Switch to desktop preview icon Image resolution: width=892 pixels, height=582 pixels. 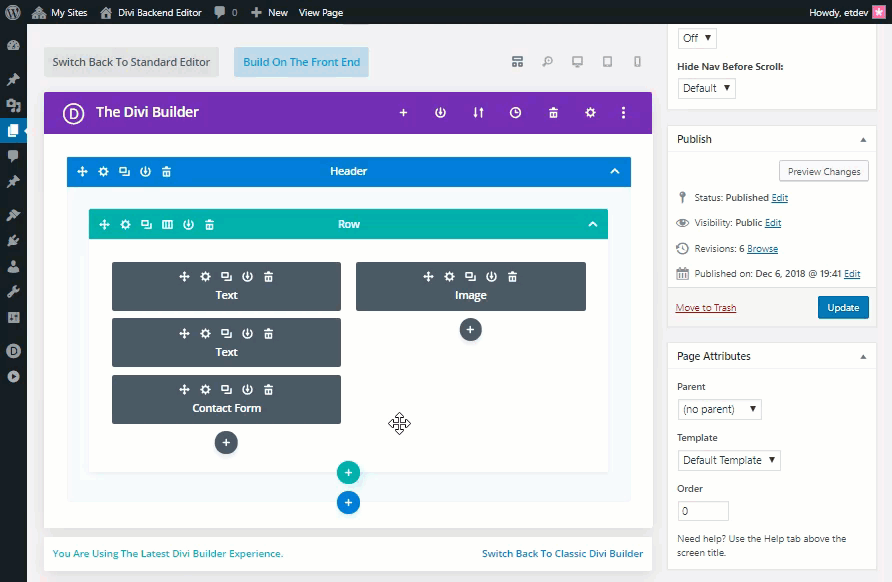[x=577, y=61]
